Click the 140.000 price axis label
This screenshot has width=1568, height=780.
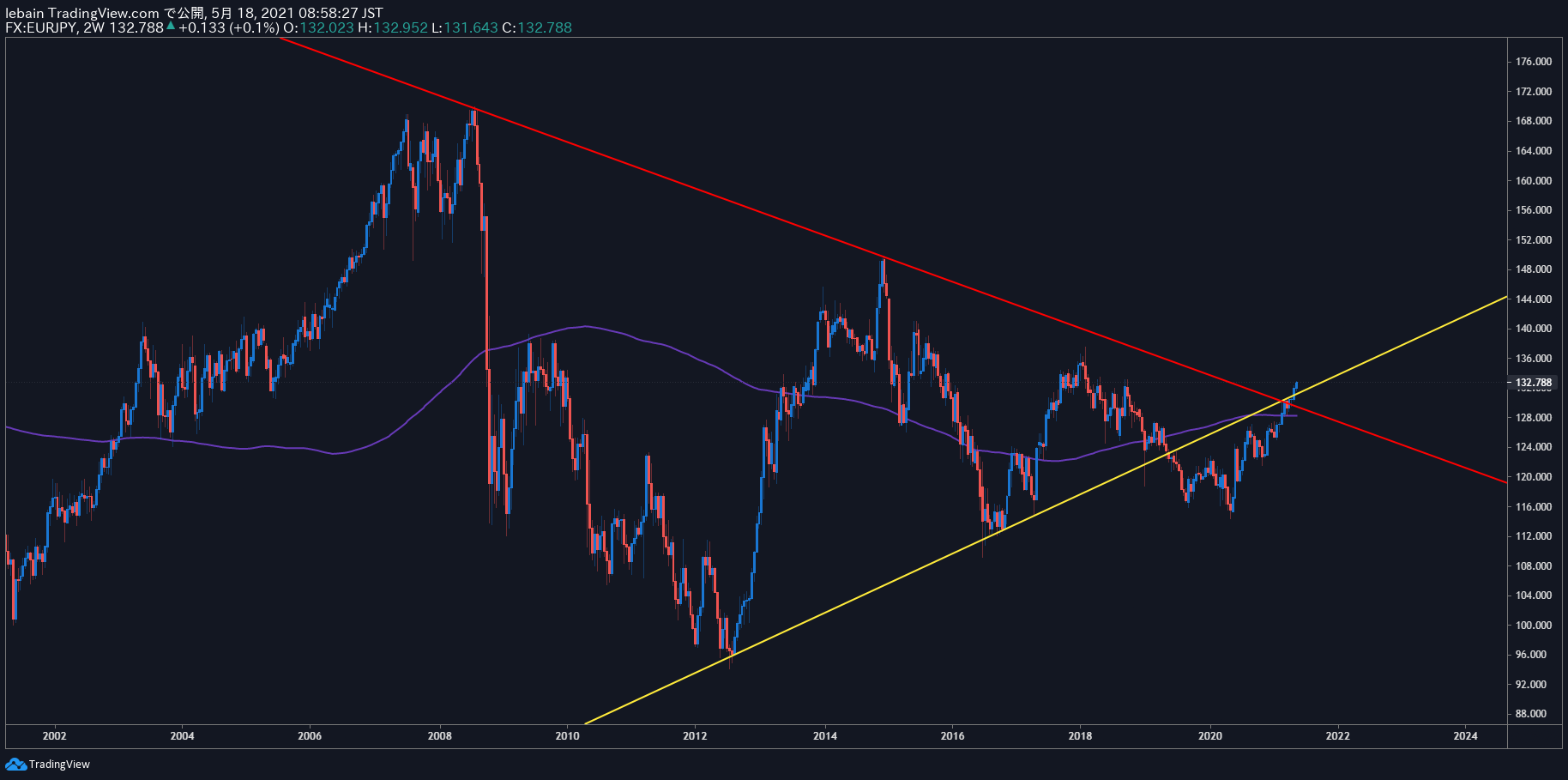pyautogui.click(x=1534, y=329)
